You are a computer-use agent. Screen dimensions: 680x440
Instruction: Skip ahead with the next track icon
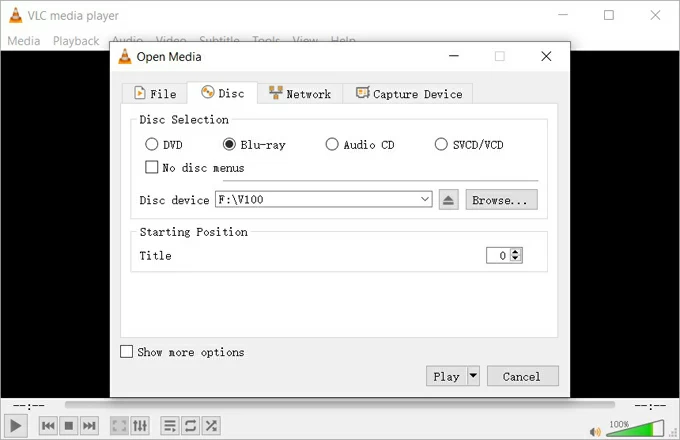[x=89, y=426]
